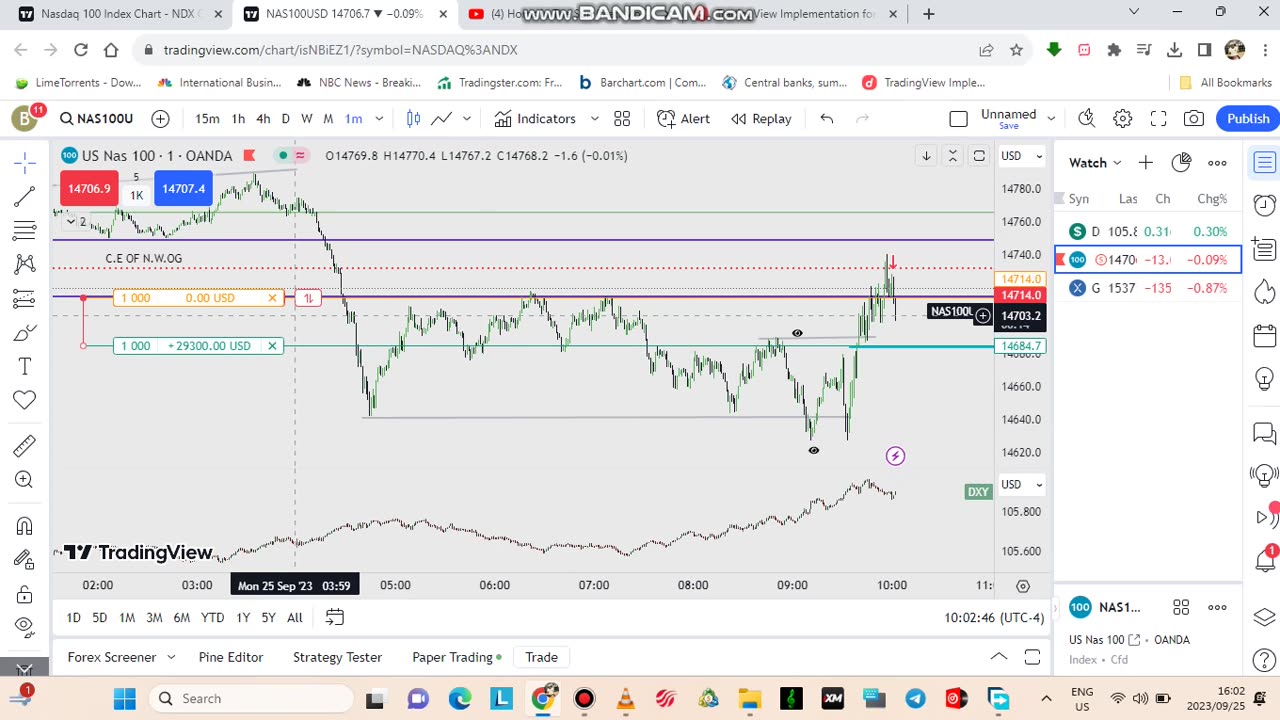Activate the zoom in tool
This screenshot has width=1280, height=720.
click(x=25, y=480)
